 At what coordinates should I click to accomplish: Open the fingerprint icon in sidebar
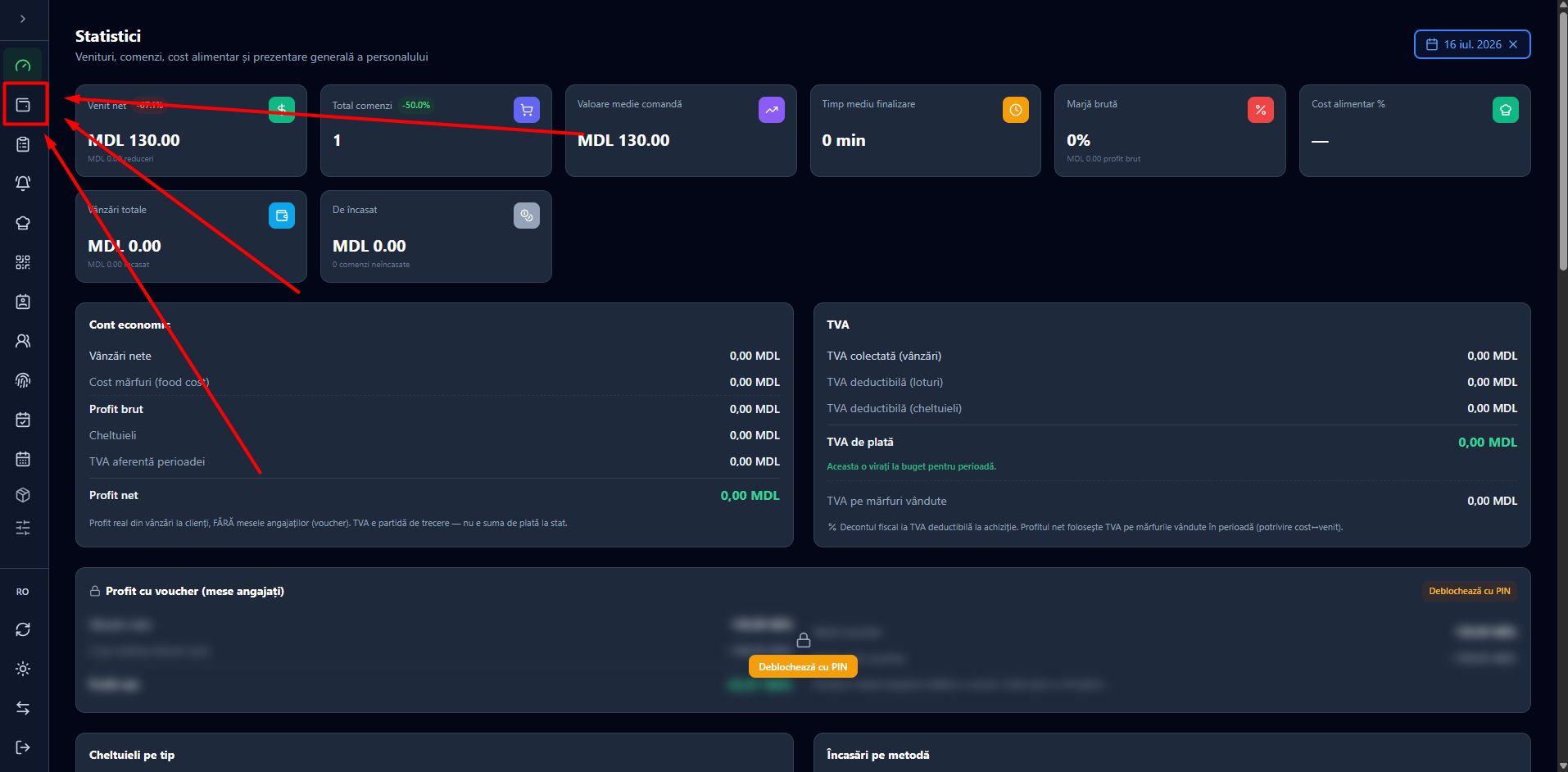point(23,380)
